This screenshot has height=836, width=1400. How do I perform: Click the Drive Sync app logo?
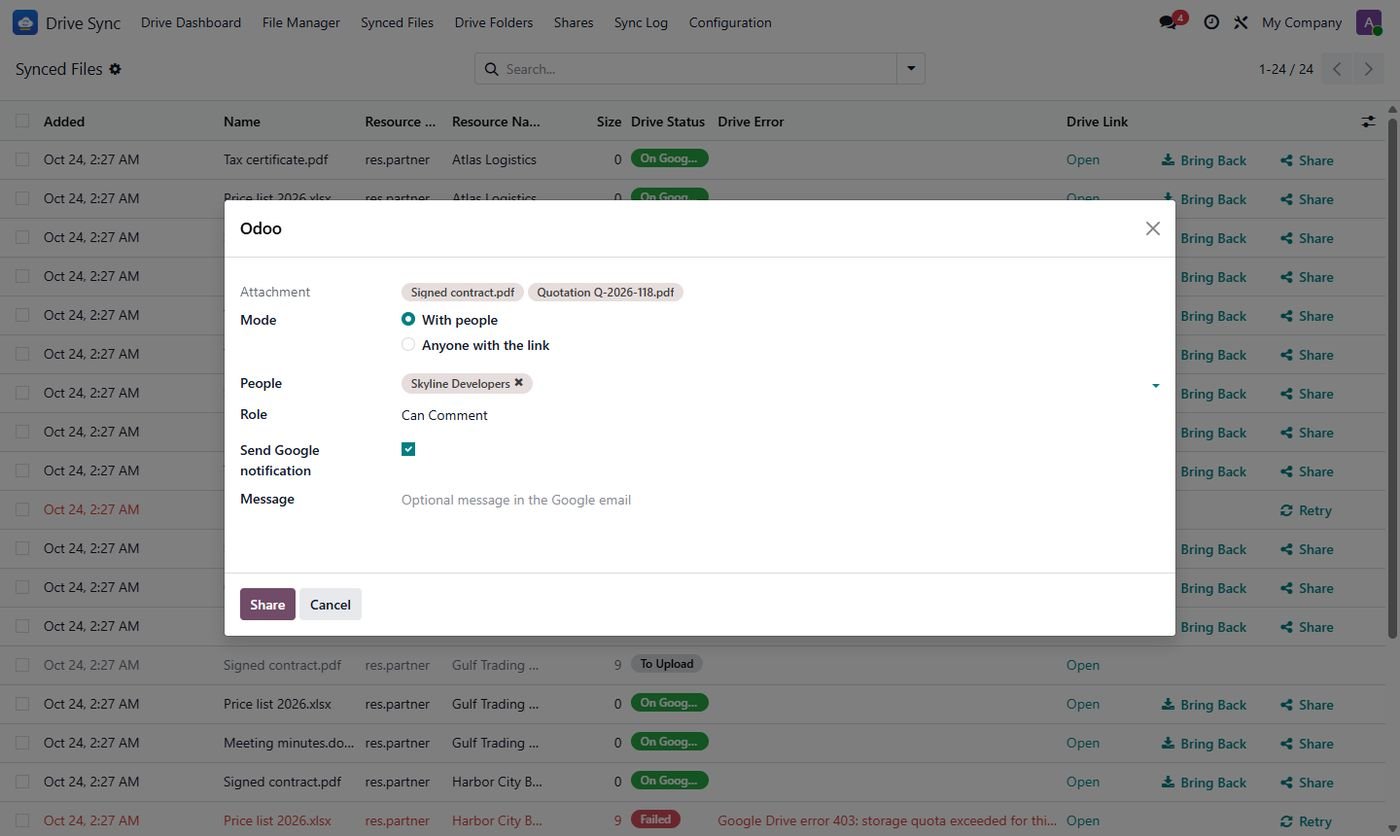pos(25,22)
